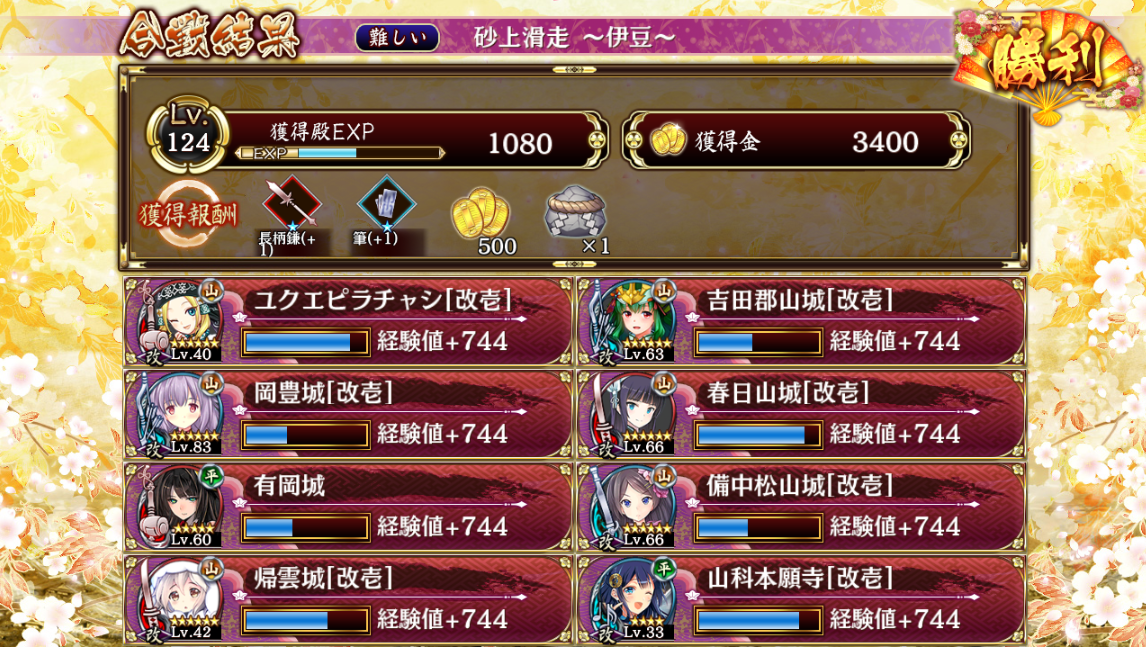Click the 難しい difficulty badge

click(397, 37)
